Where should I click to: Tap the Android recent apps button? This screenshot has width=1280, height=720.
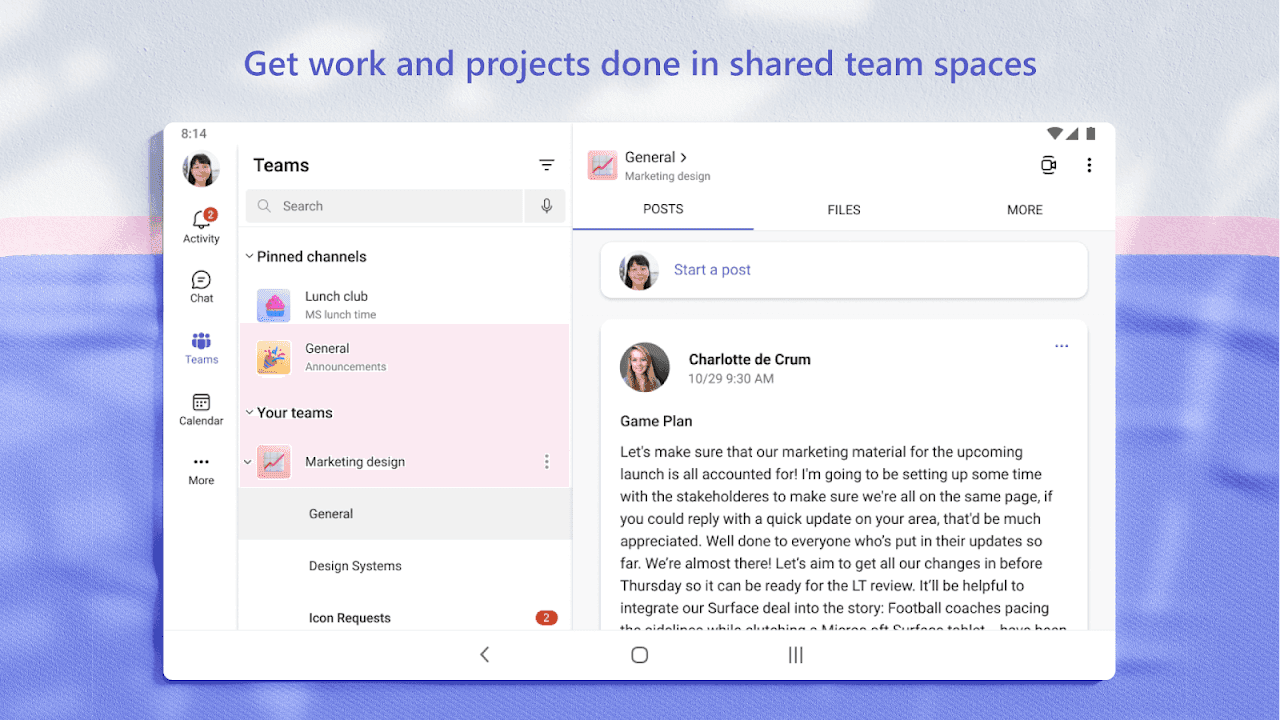pyautogui.click(x=796, y=655)
